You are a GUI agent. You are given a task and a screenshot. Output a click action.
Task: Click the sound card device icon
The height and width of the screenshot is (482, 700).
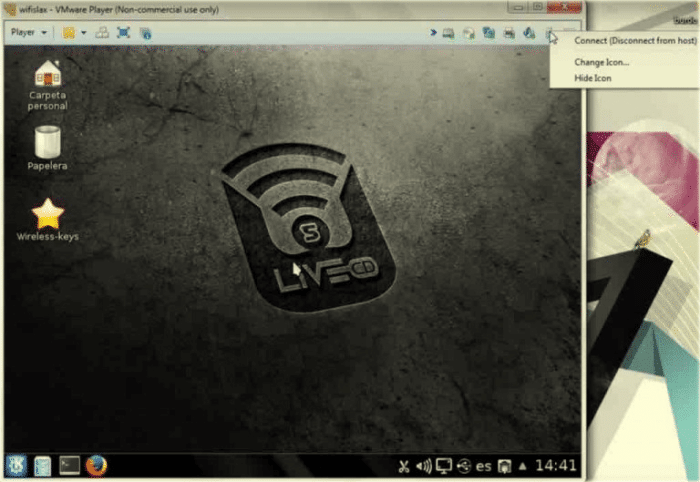pos(529,33)
